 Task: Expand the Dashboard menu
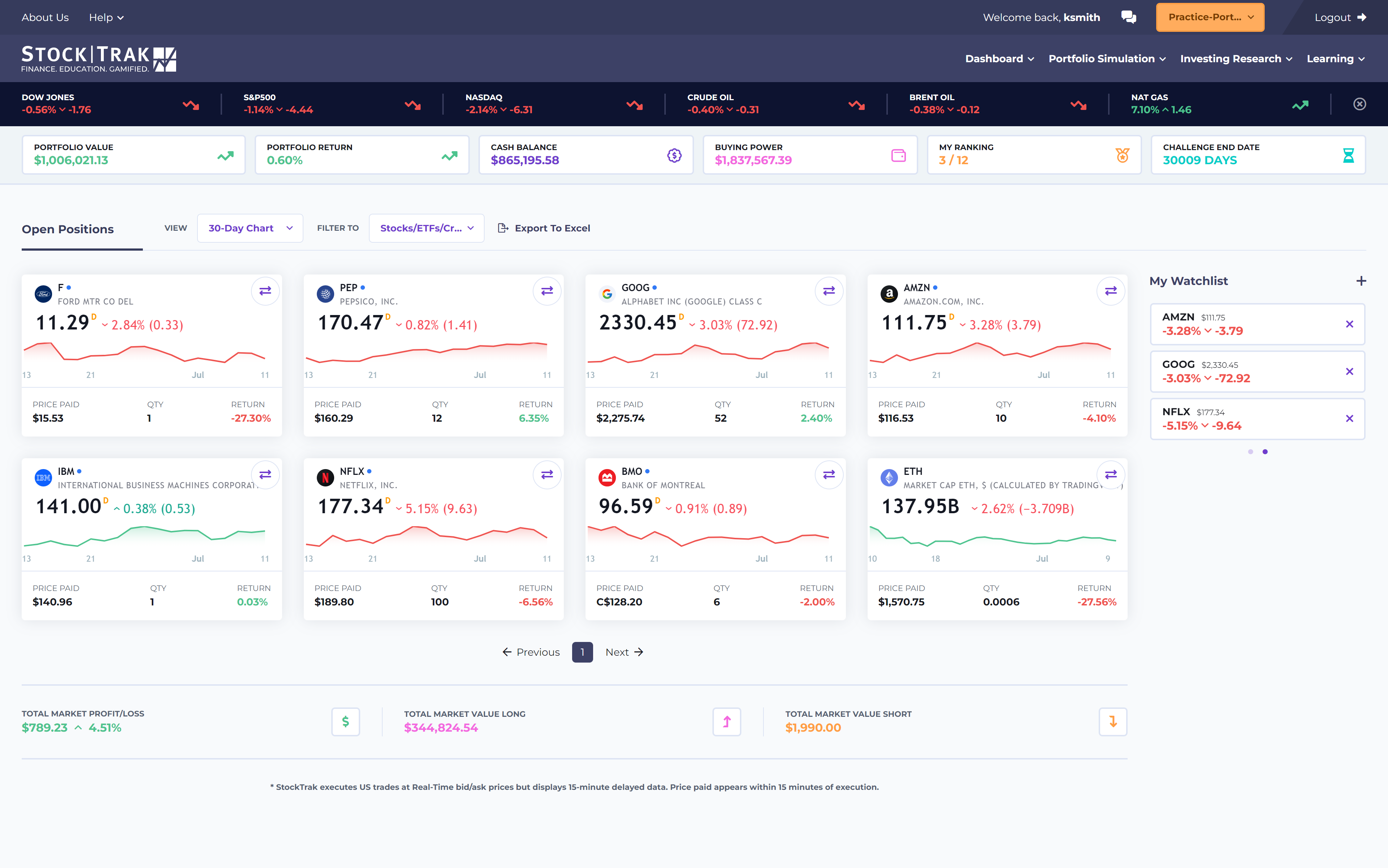999,59
